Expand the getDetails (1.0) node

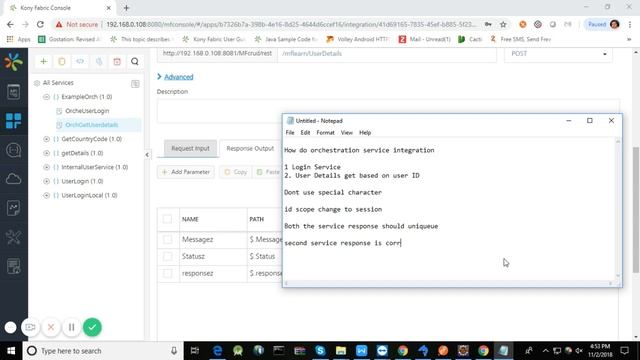pyautogui.click(x=46, y=153)
